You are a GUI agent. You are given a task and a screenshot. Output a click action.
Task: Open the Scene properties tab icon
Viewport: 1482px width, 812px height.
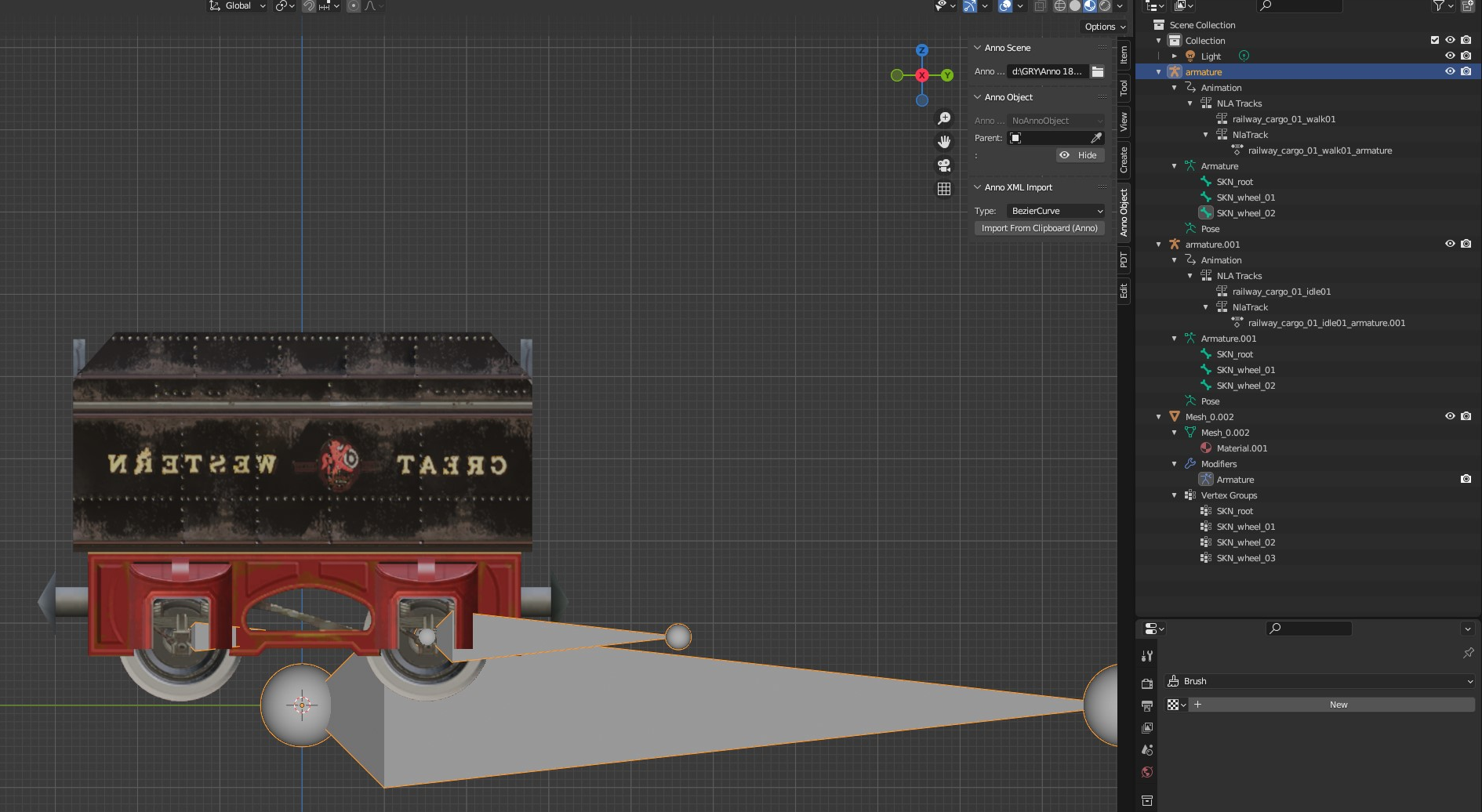[x=1147, y=750]
